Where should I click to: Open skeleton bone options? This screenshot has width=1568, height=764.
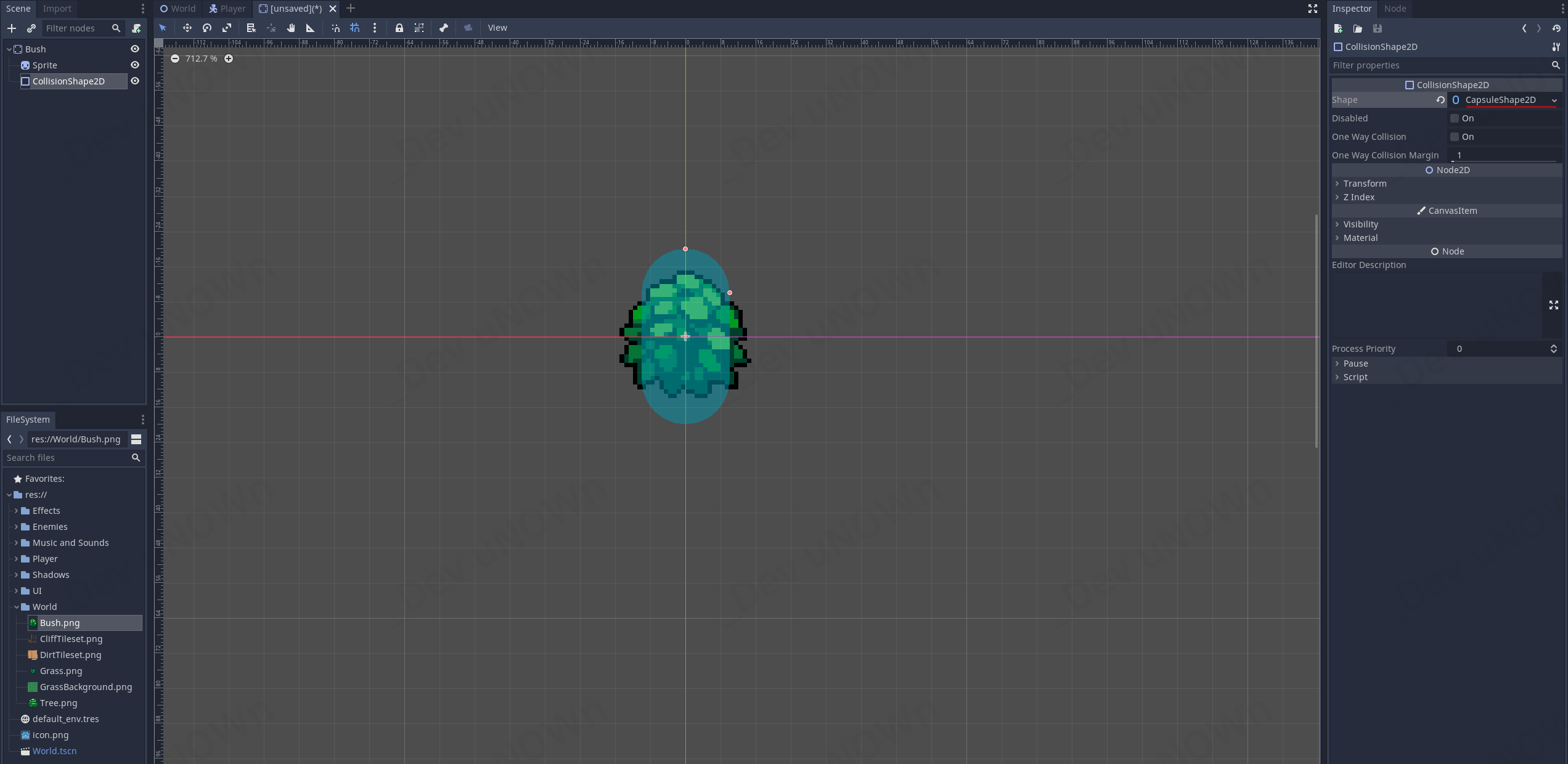click(444, 28)
